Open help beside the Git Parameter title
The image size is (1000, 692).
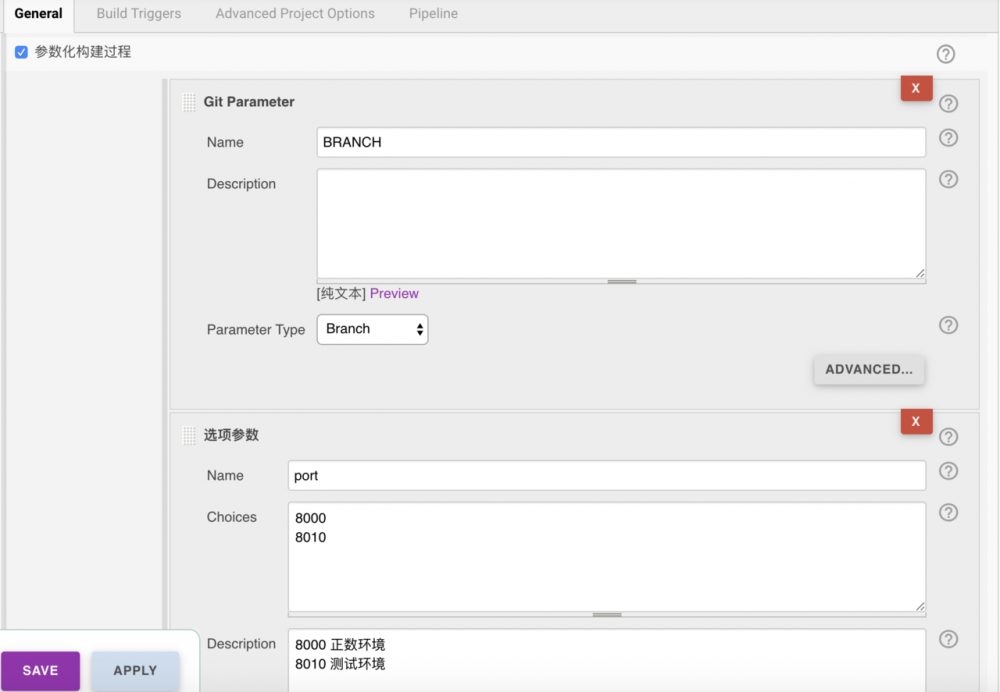[947, 103]
